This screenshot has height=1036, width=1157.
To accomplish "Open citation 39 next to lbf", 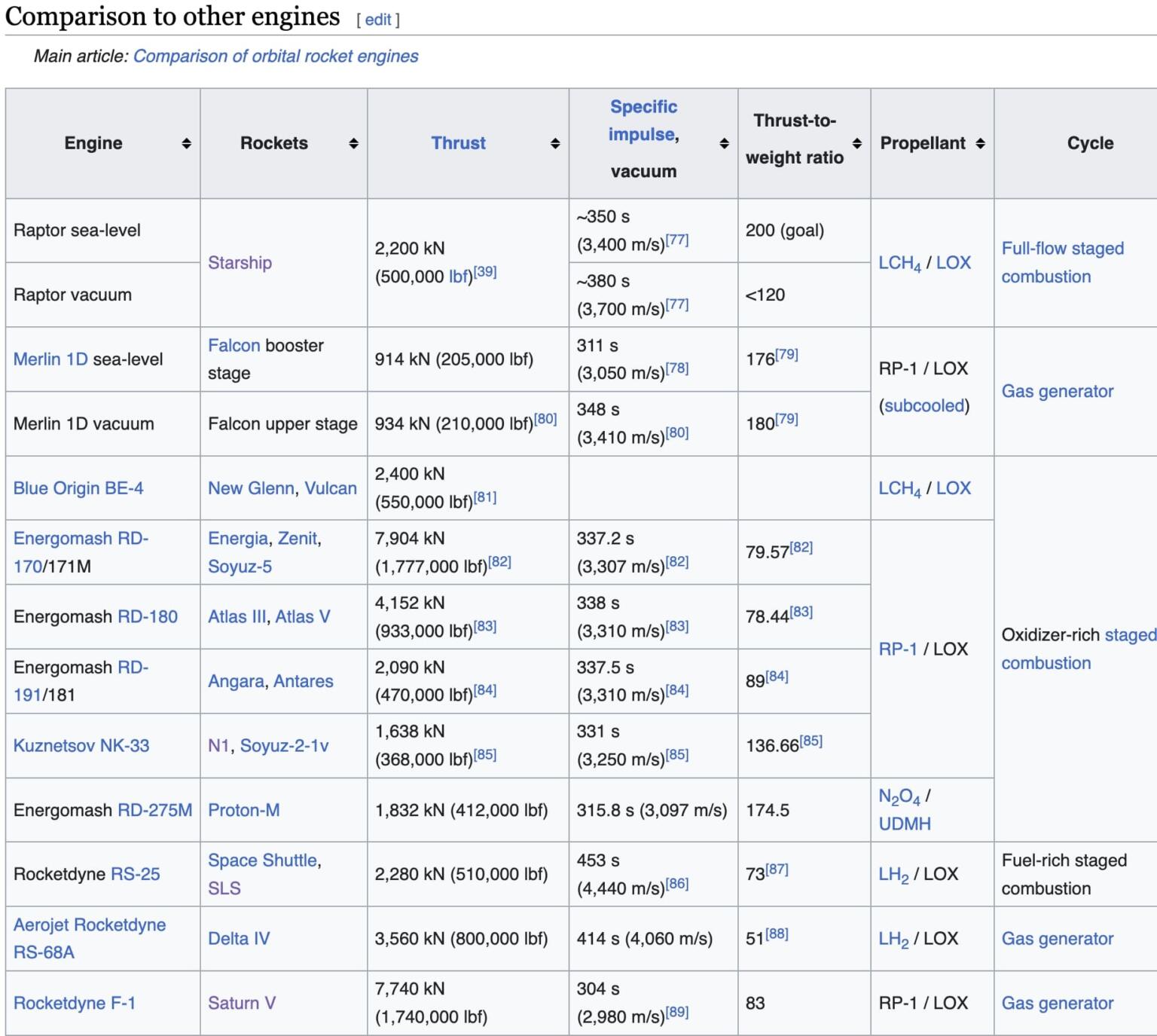I will point(485,272).
